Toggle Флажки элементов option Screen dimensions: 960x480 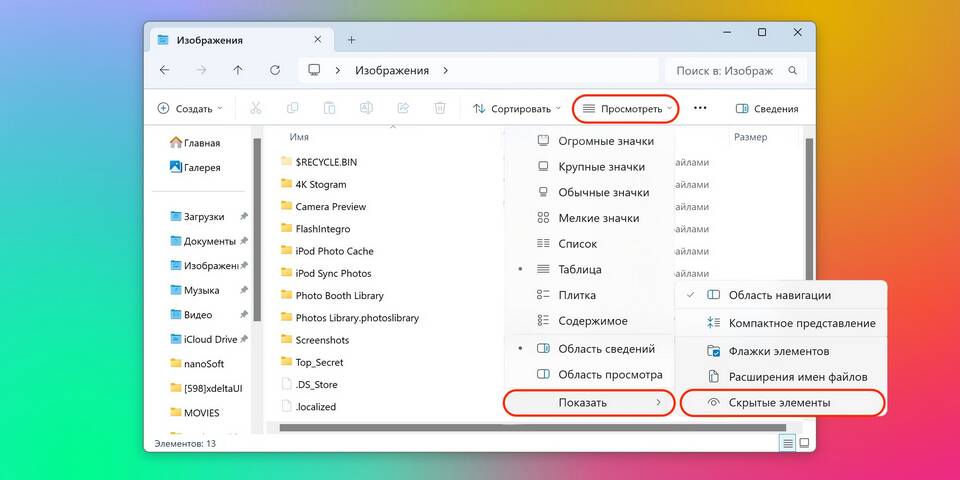[x=781, y=351]
